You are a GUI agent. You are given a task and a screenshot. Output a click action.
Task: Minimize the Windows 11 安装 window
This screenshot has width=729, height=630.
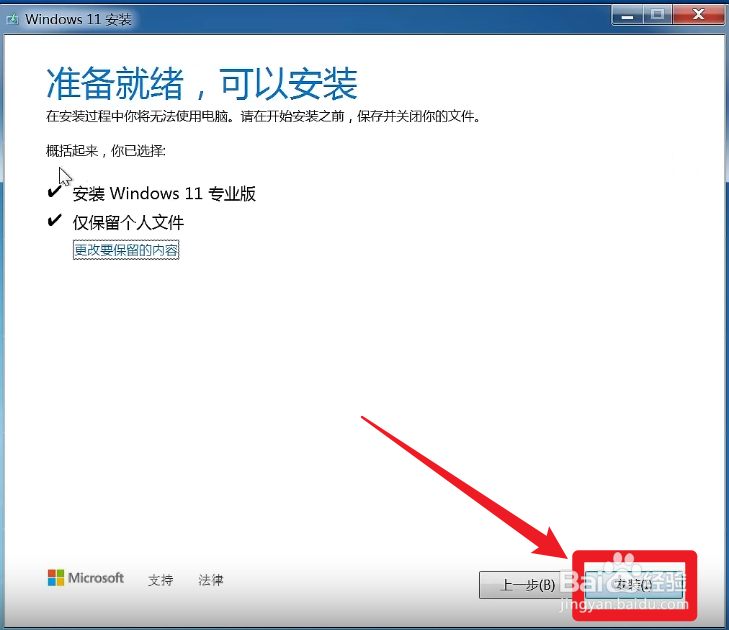[x=628, y=15]
